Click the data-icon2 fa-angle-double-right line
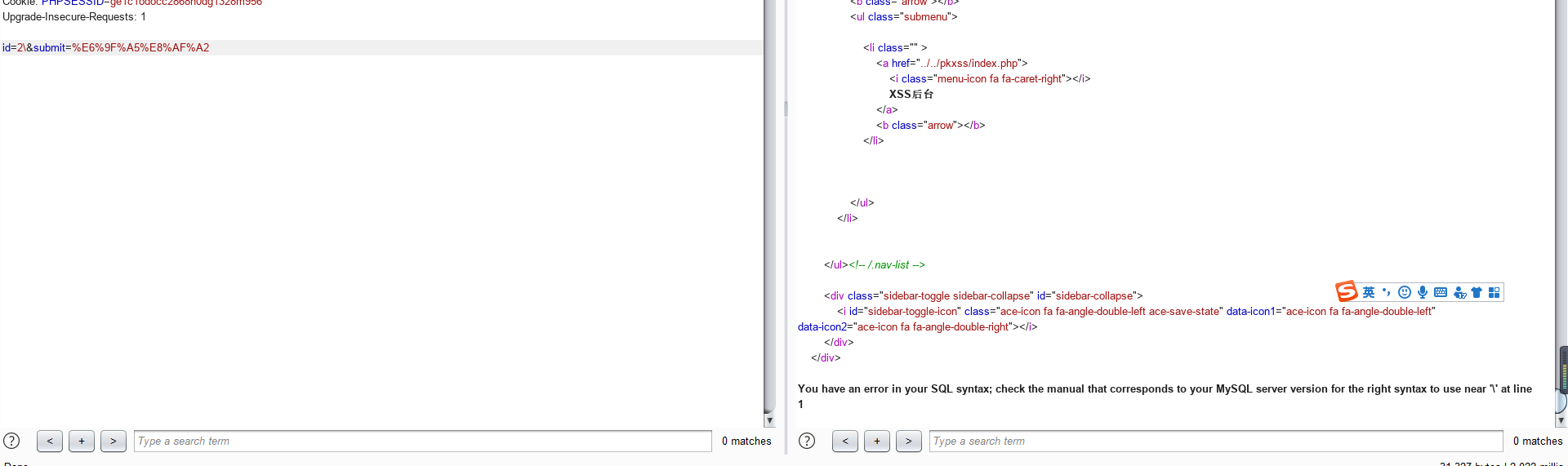 (917, 326)
